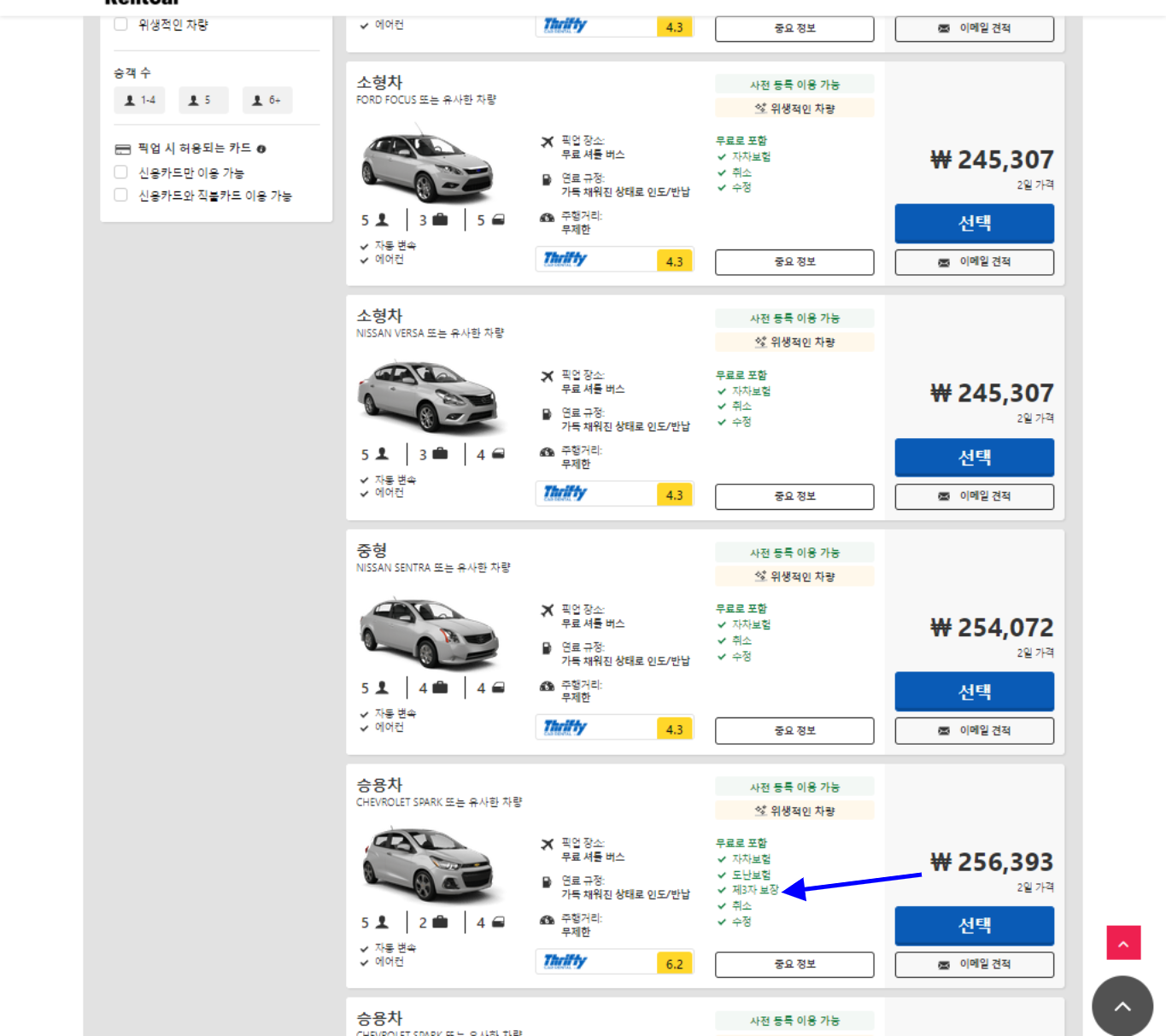The width and height of the screenshot is (1166, 1036).
Task: Click door count icon in Nissan Versa card
Action: click(x=498, y=454)
